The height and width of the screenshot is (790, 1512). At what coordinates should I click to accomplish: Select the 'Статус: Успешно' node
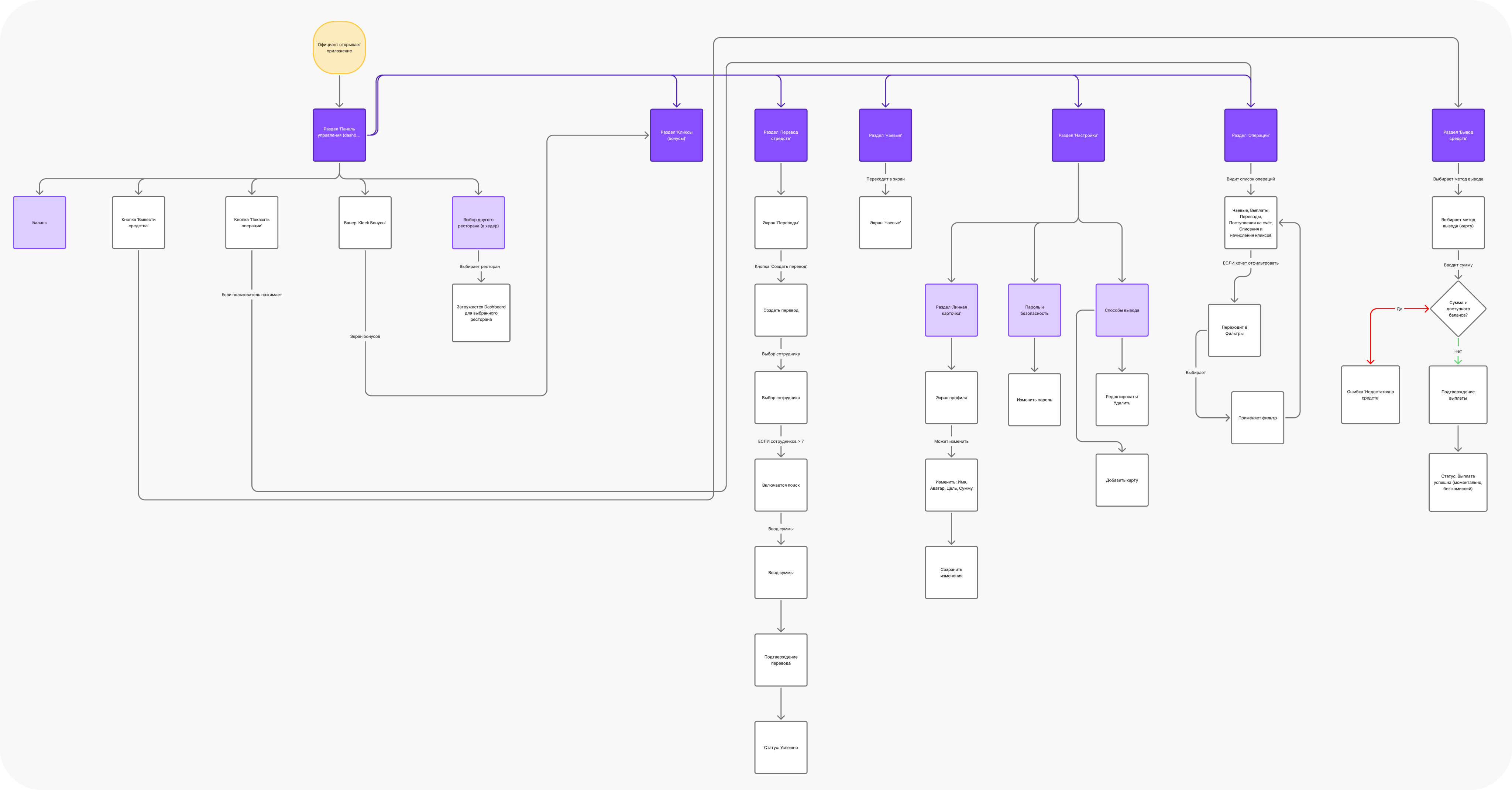coord(781,747)
